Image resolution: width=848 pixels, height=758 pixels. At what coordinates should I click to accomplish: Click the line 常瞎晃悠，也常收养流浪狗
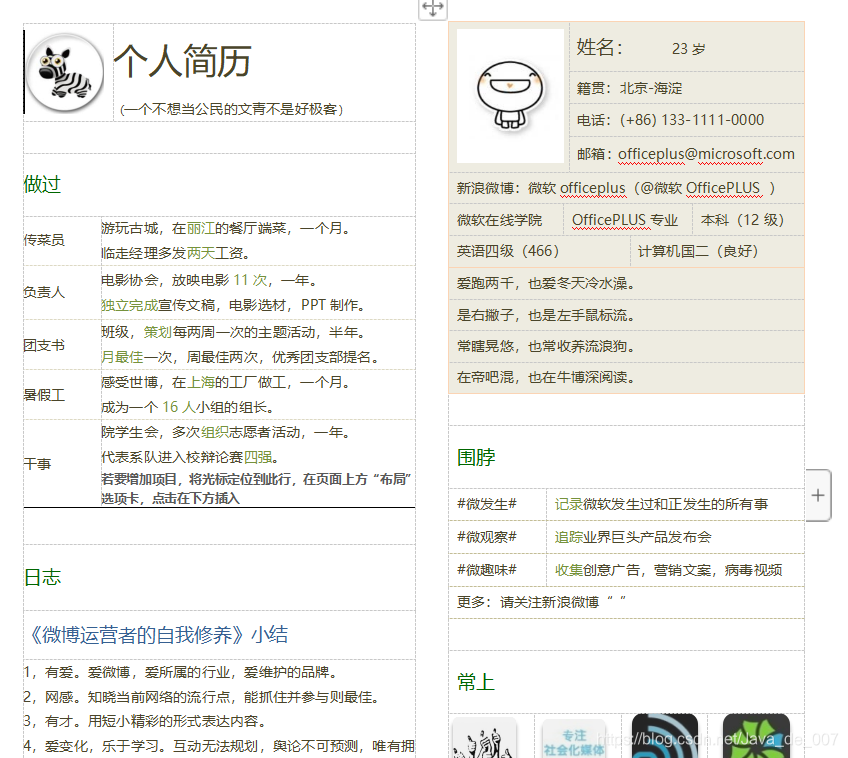pyautogui.click(x=545, y=346)
